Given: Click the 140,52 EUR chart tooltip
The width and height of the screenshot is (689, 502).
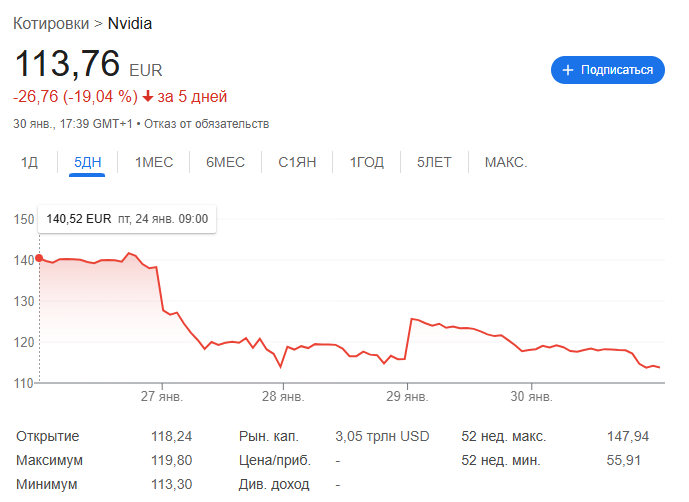Looking at the screenshot, I should 127,219.
